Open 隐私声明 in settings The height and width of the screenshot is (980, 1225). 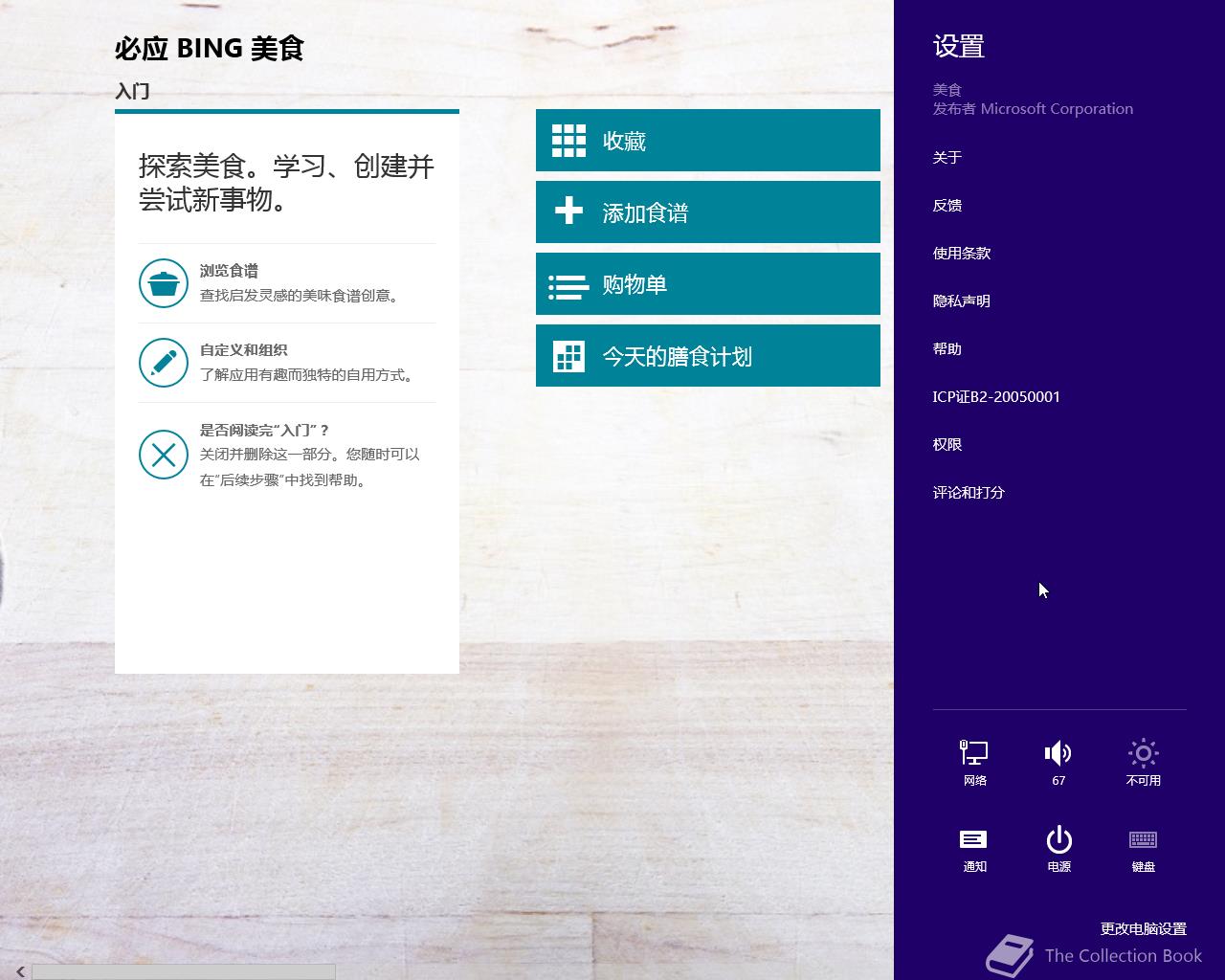click(962, 301)
